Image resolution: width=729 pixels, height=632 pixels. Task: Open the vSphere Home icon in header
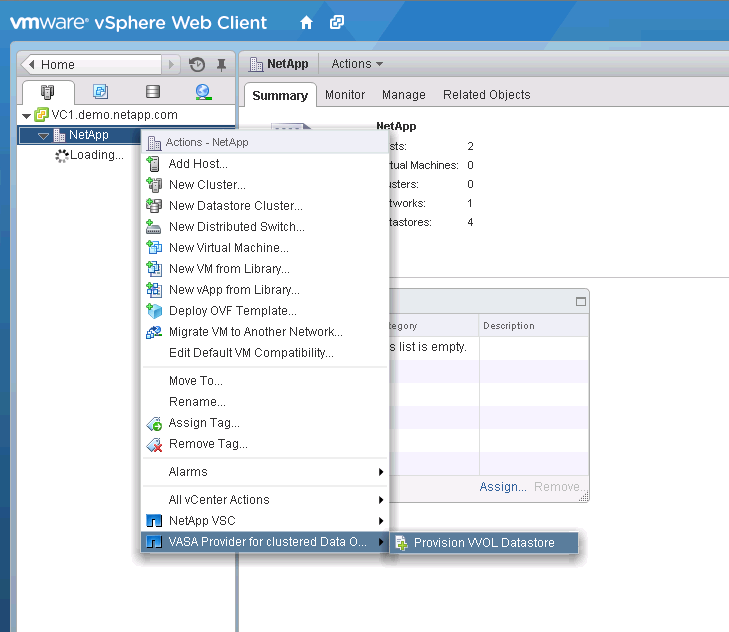(306, 22)
